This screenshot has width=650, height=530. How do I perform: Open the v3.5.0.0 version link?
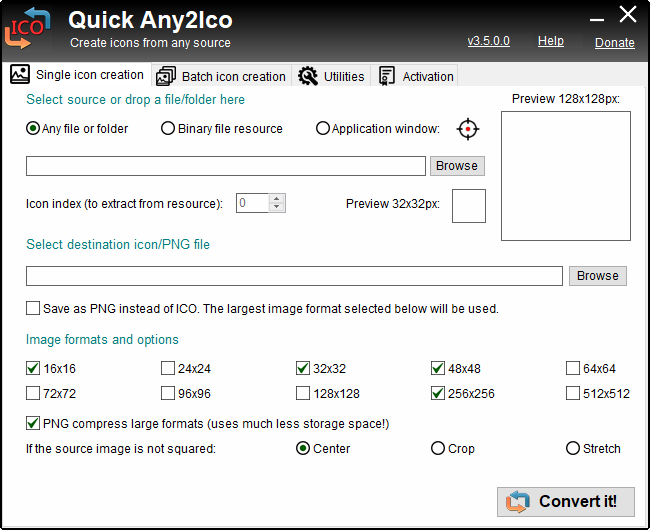[489, 41]
